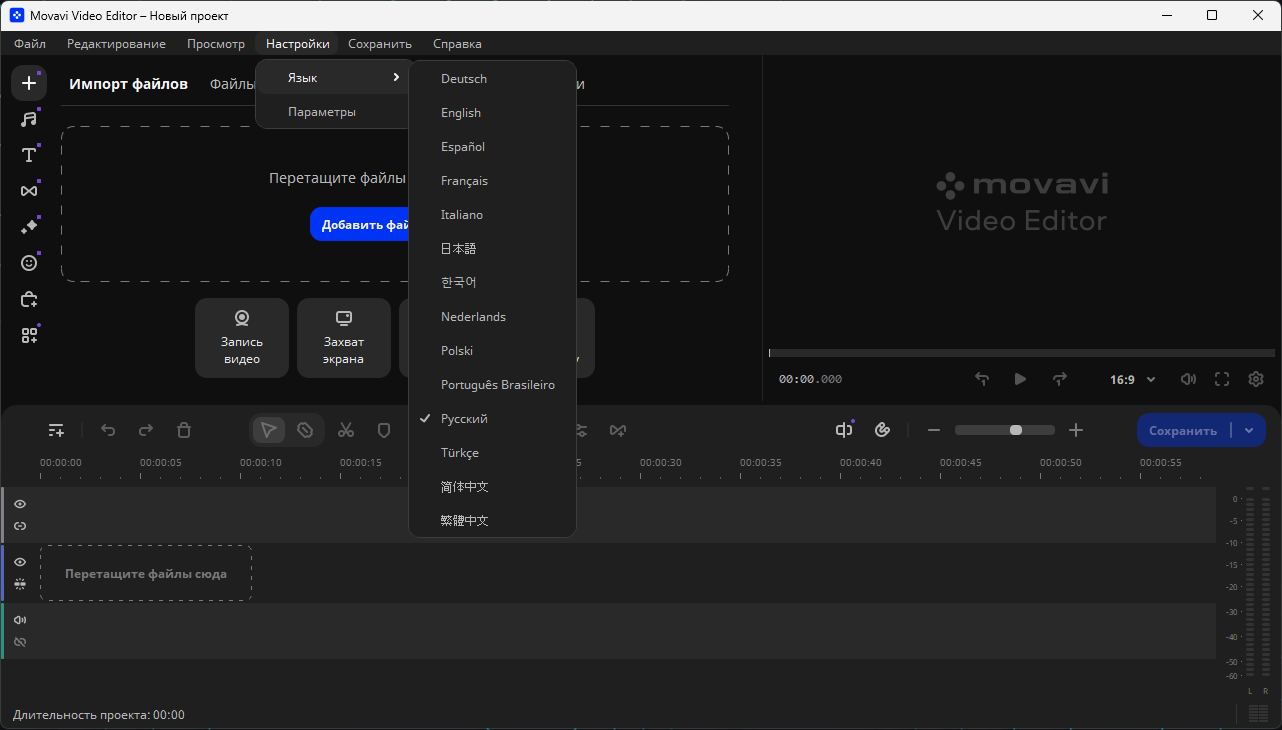Click the Transition wizard icon on timeline toolbar
1282x730 pixels.
pyautogui.click(x=618, y=430)
